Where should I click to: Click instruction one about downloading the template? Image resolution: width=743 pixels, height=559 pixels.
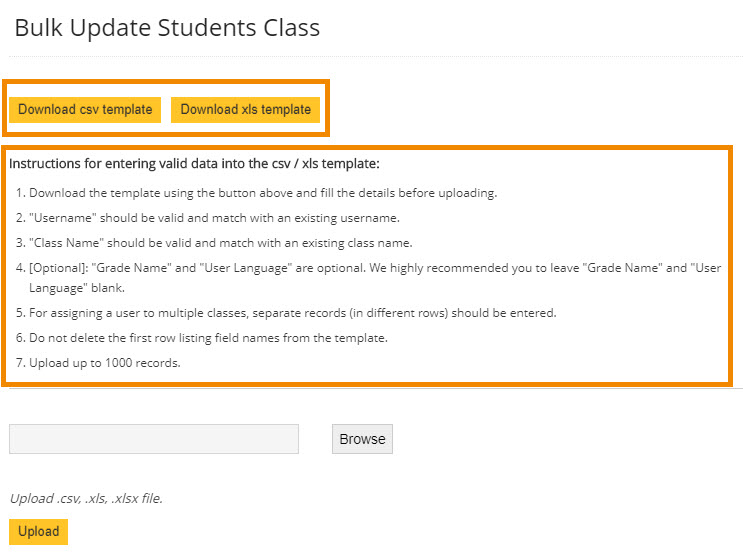coord(262,193)
